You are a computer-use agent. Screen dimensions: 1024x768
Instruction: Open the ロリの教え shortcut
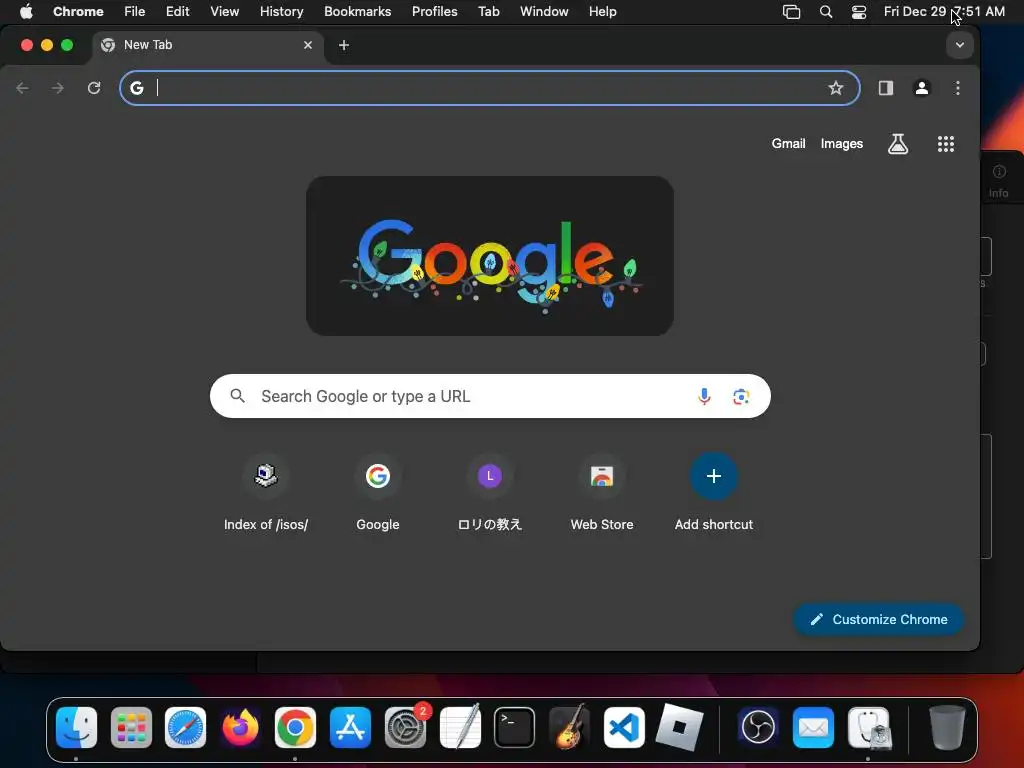490,493
